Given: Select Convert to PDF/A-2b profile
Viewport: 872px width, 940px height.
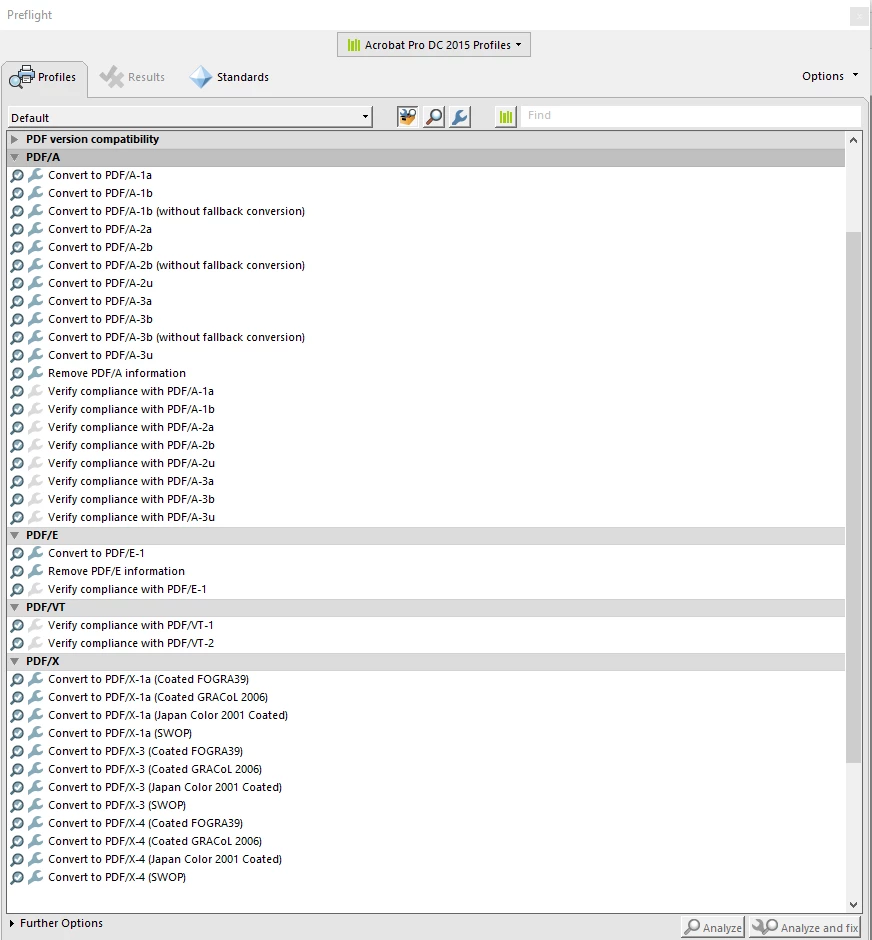Looking at the screenshot, I should (x=100, y=247).
